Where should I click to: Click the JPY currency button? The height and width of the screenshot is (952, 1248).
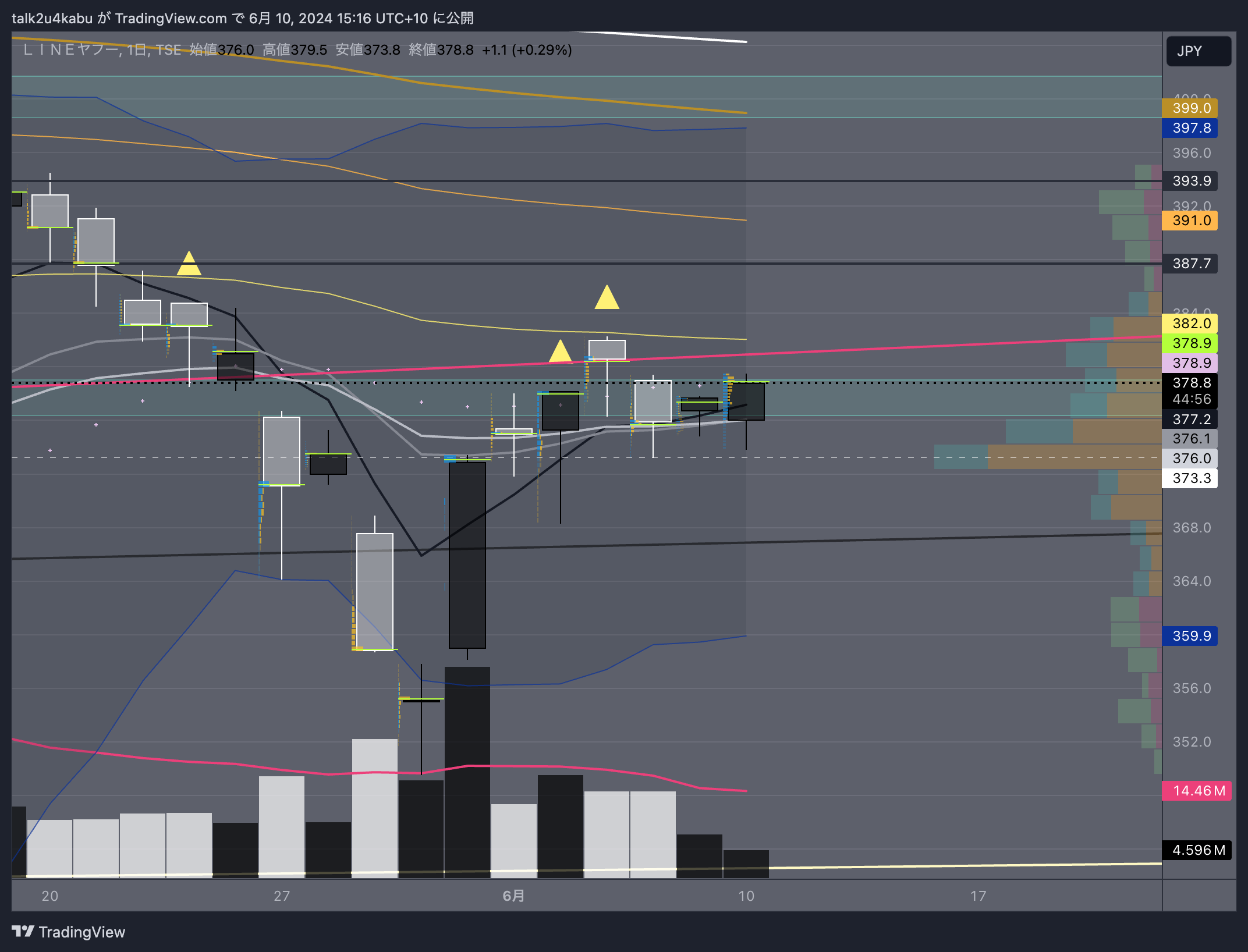1198,51
